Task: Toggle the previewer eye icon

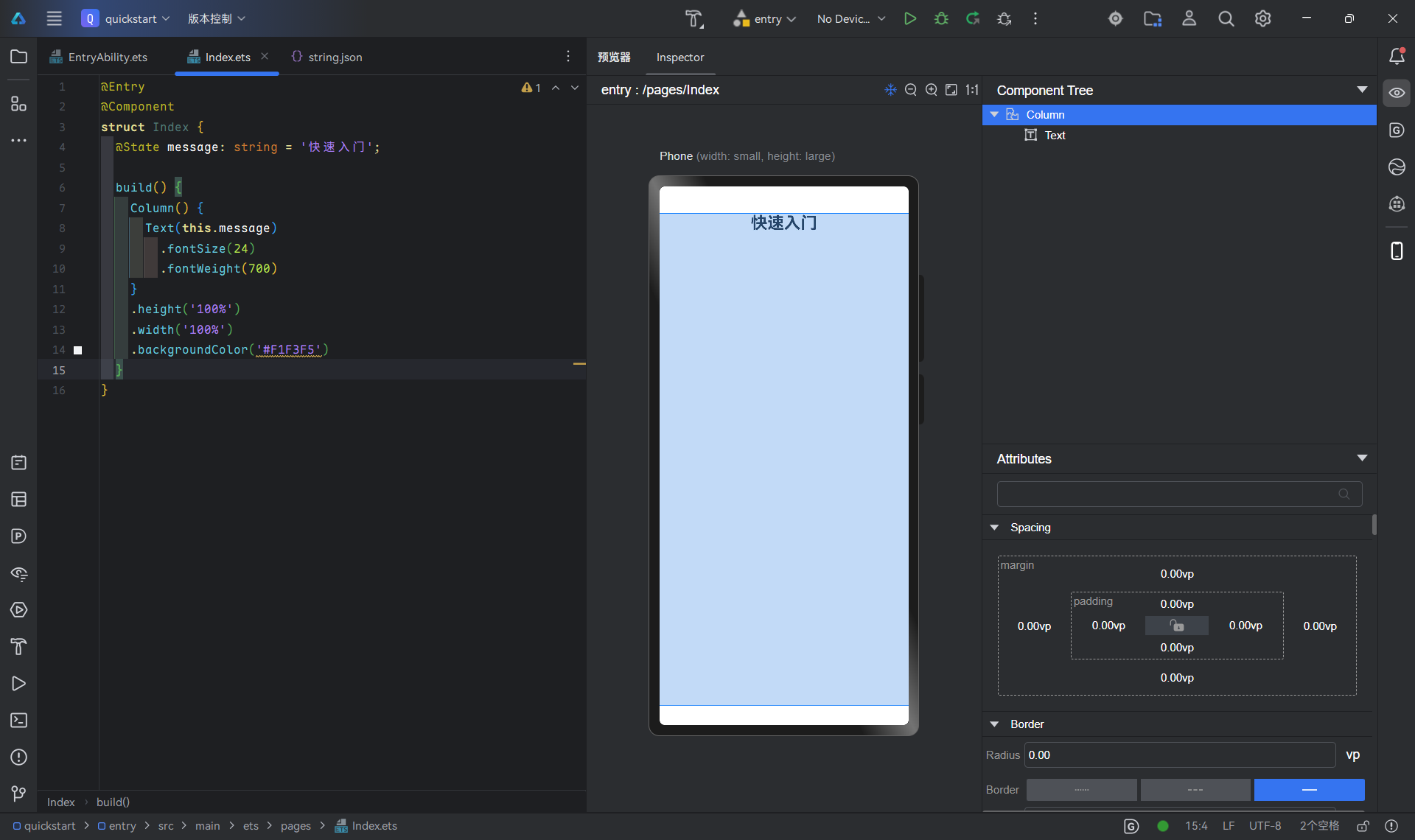Action: (x=1397, y=93)
